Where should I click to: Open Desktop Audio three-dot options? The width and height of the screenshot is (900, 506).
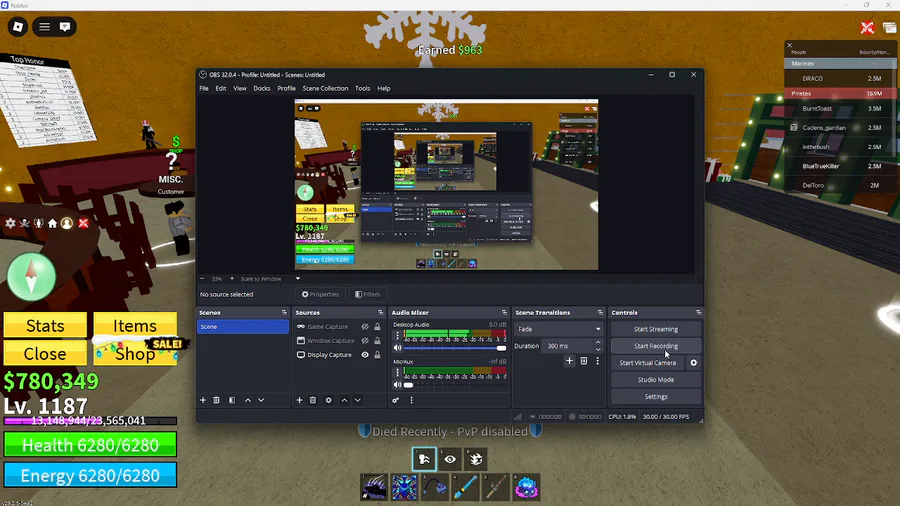[x=397, y=335]
